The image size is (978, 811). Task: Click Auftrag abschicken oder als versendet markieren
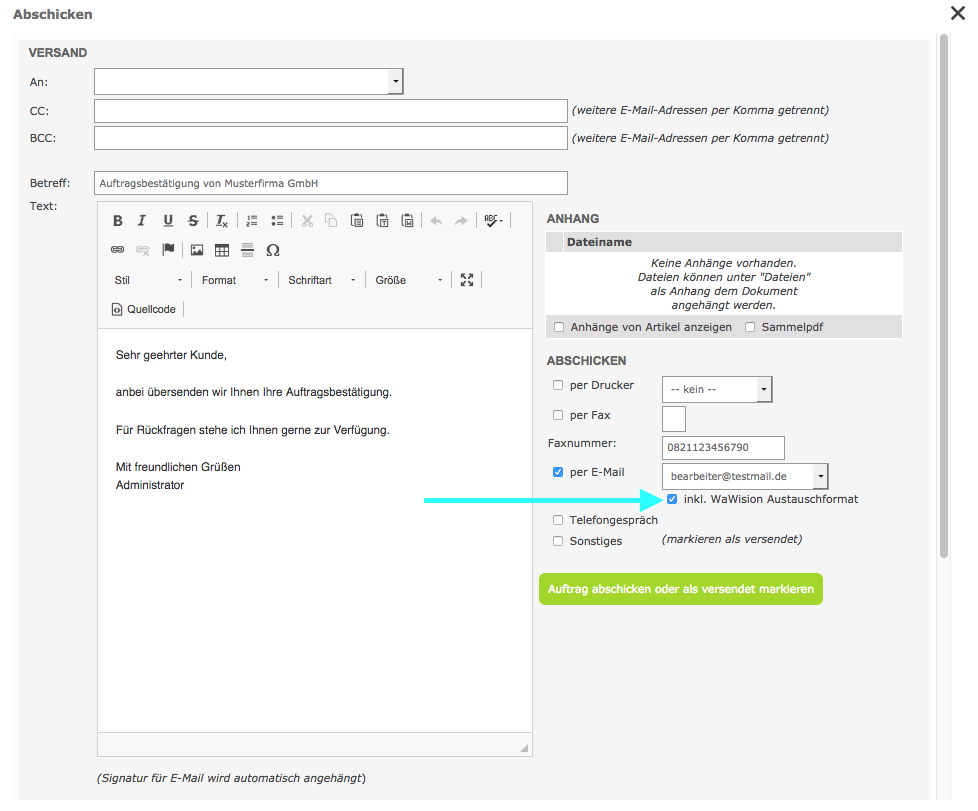tap(680, 589)
